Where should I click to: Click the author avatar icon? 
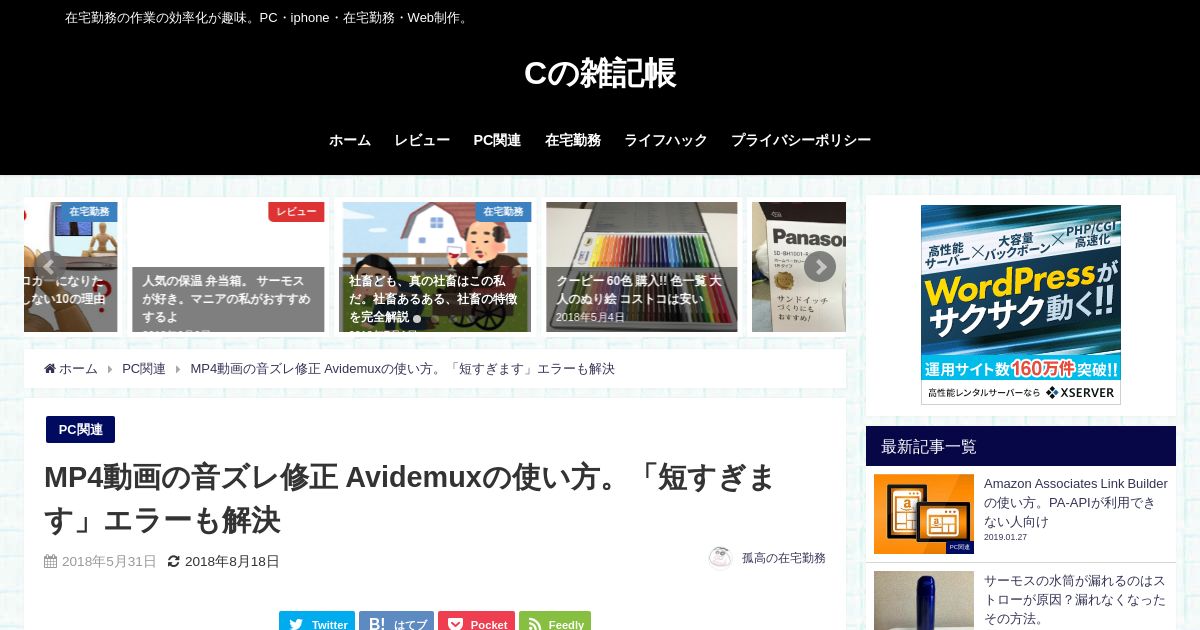coord(720,558)
